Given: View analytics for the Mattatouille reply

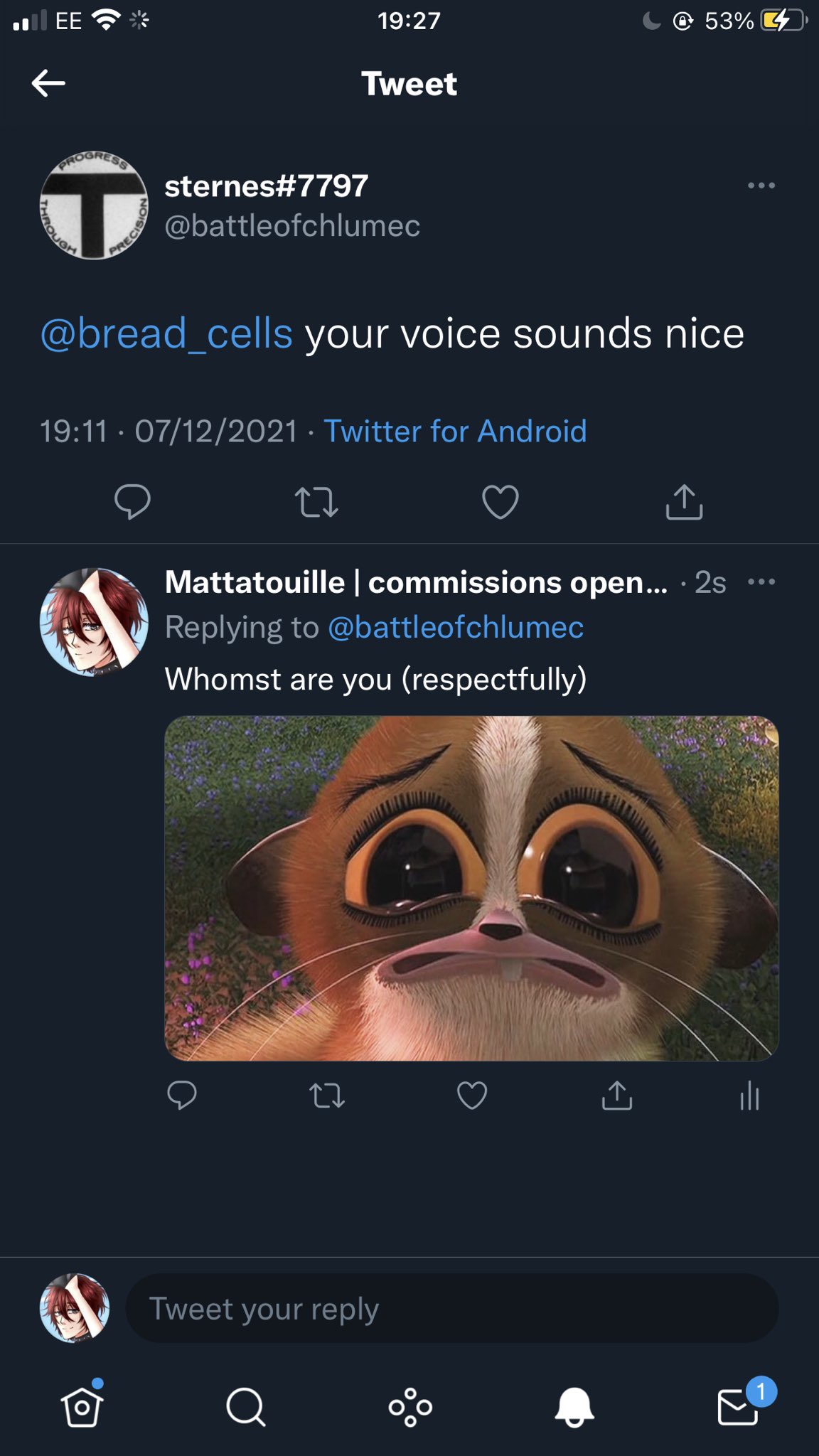Looking at the screenshot, I should pos(749,1095).
